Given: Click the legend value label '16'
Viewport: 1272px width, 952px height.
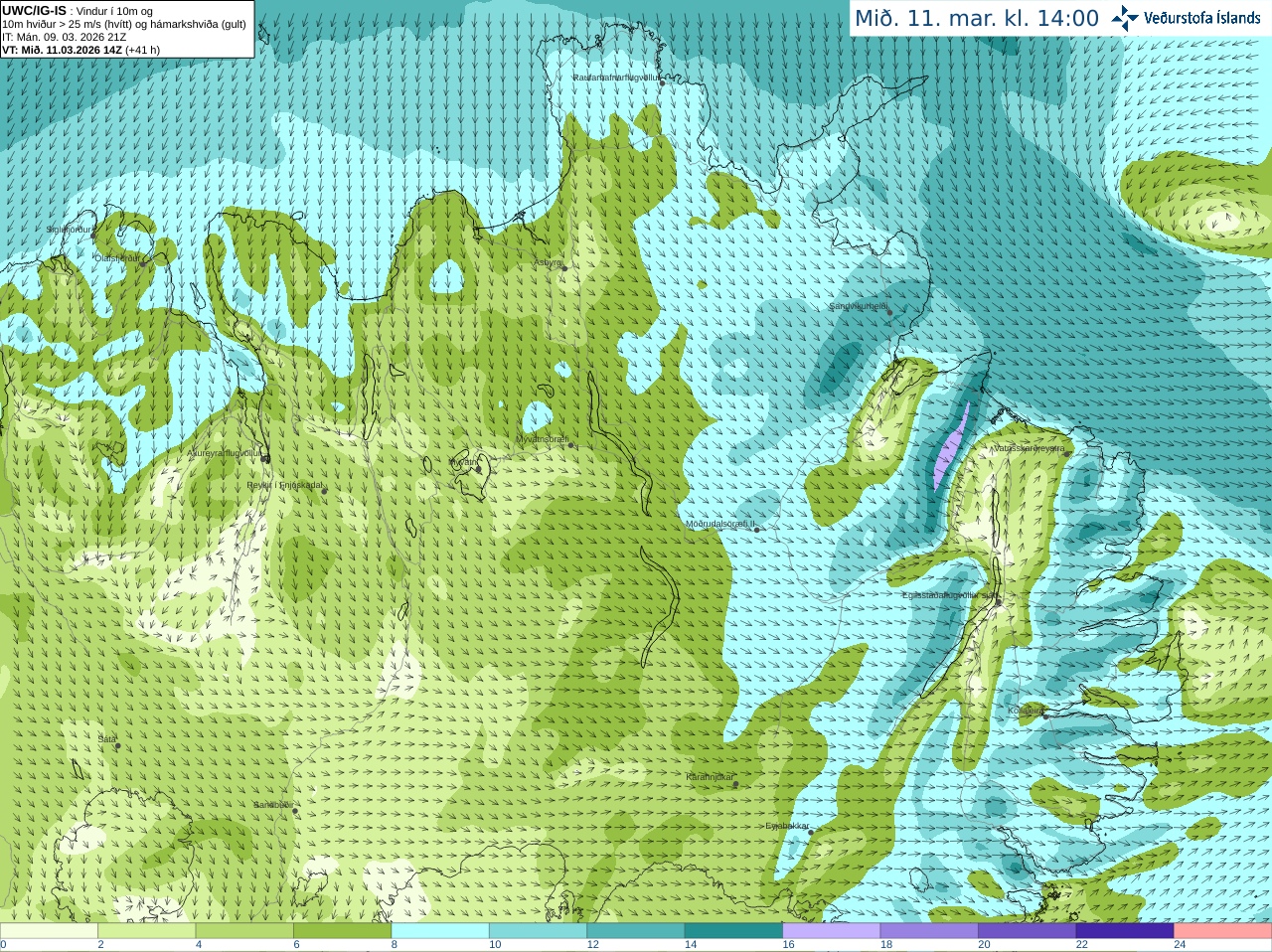Looking at the screenshot, I should (x=788, y=945).
